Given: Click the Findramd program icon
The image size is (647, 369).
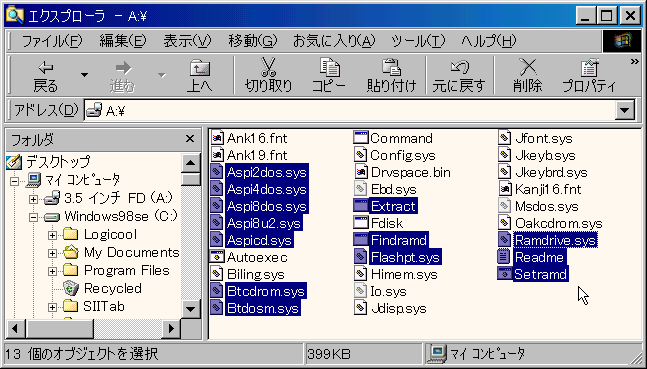Looking at the screenshot, I should click(x=361, y=240).
